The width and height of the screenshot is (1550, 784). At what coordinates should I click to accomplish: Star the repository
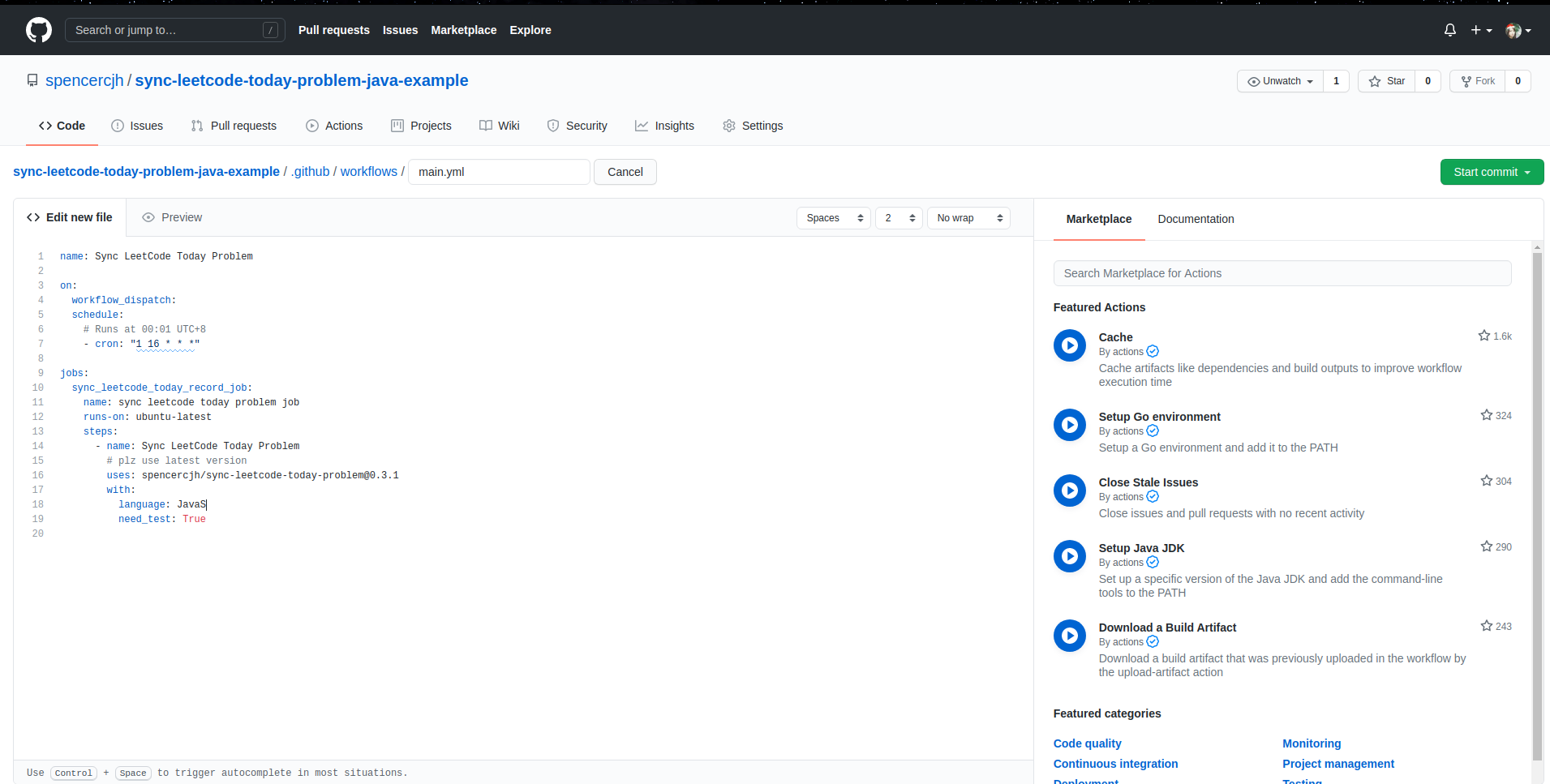click(x=1387, y=81)
